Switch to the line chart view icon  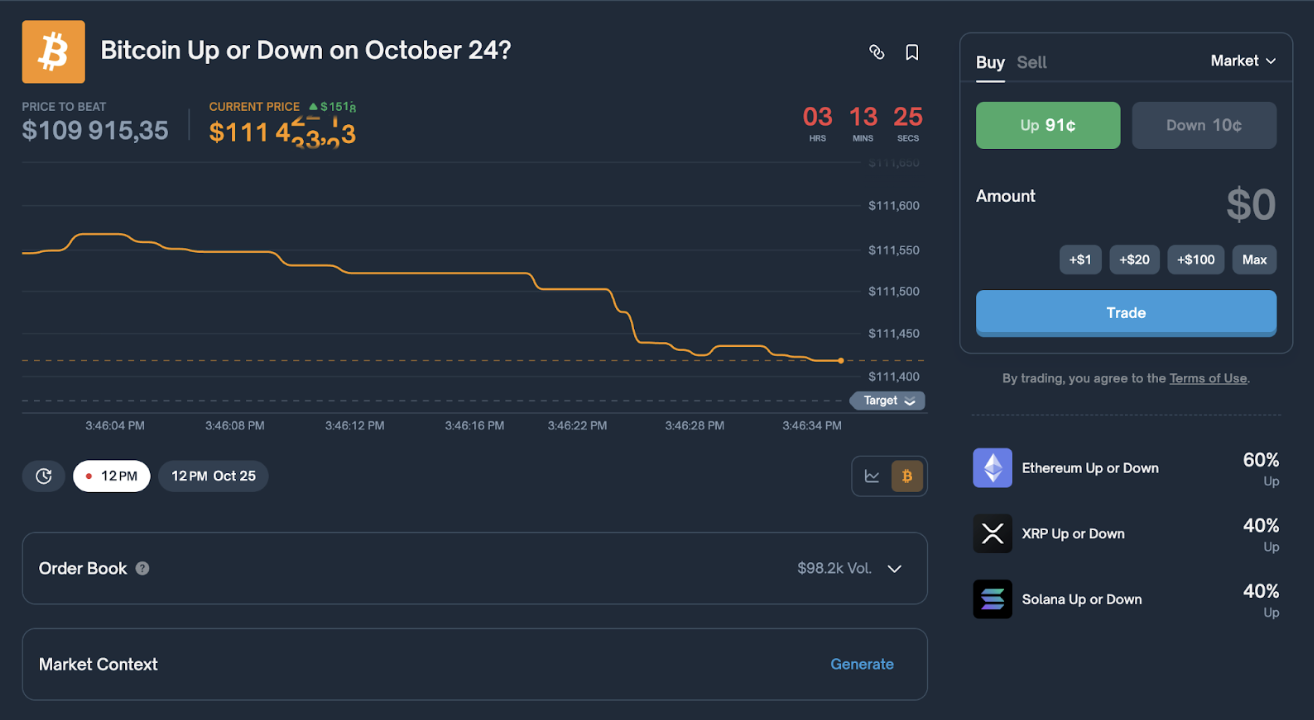pyautogui.click(x=872, y=476)
